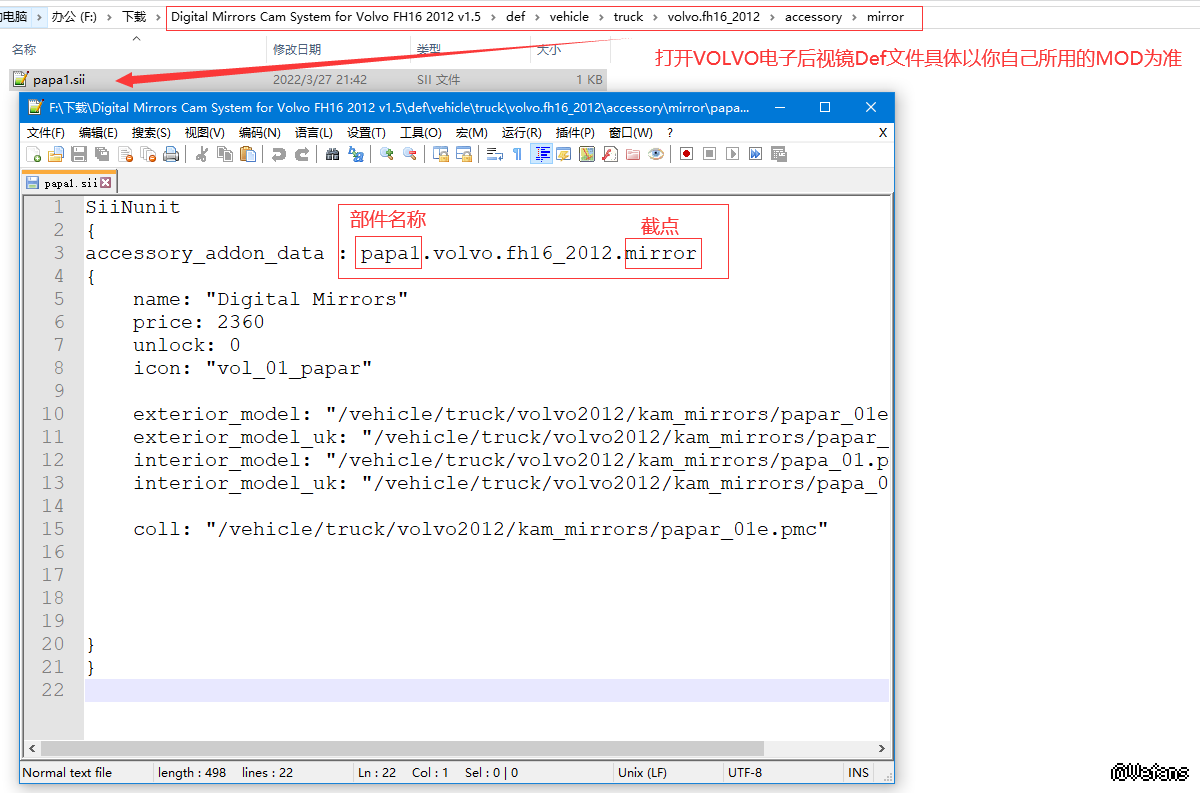Open the 搜索(S) menu
Viewport: 1200px width, 793px height.
151,133
